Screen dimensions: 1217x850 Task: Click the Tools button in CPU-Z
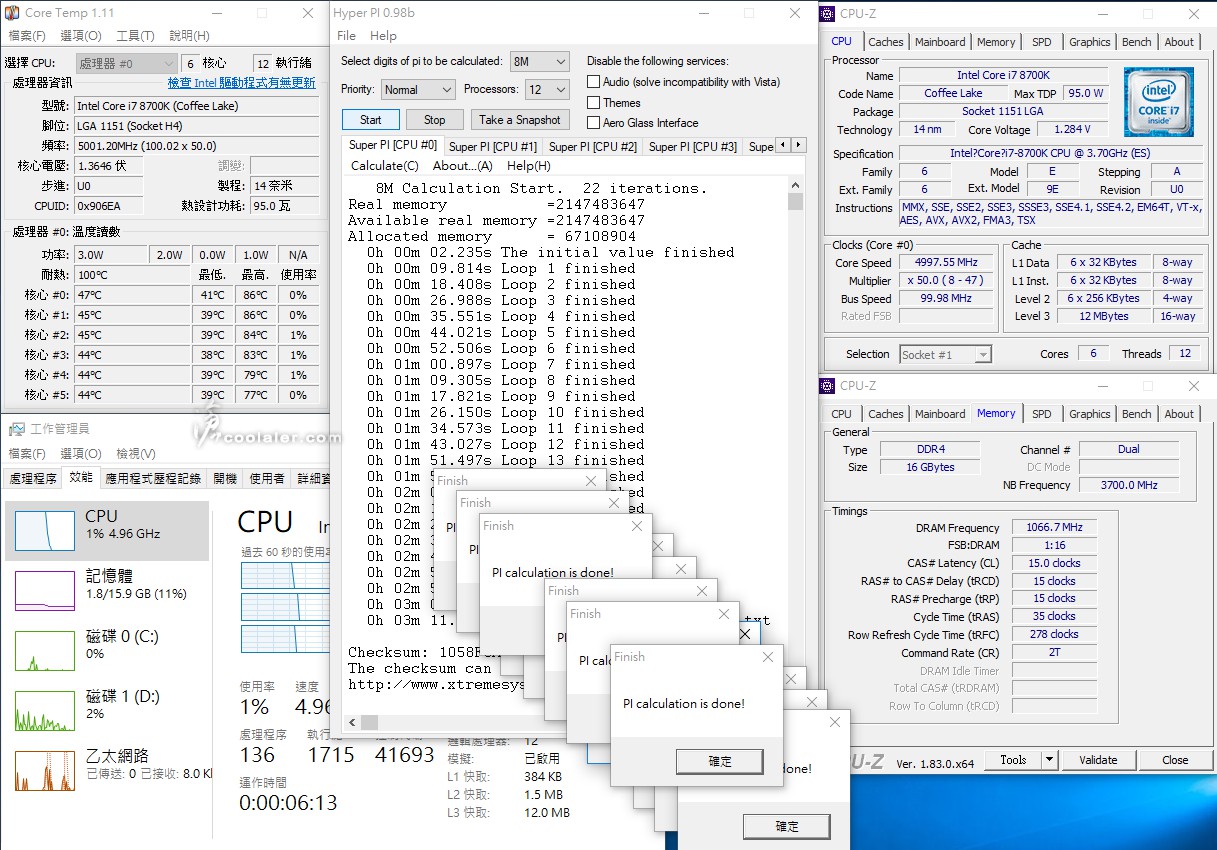(1013, 760)
